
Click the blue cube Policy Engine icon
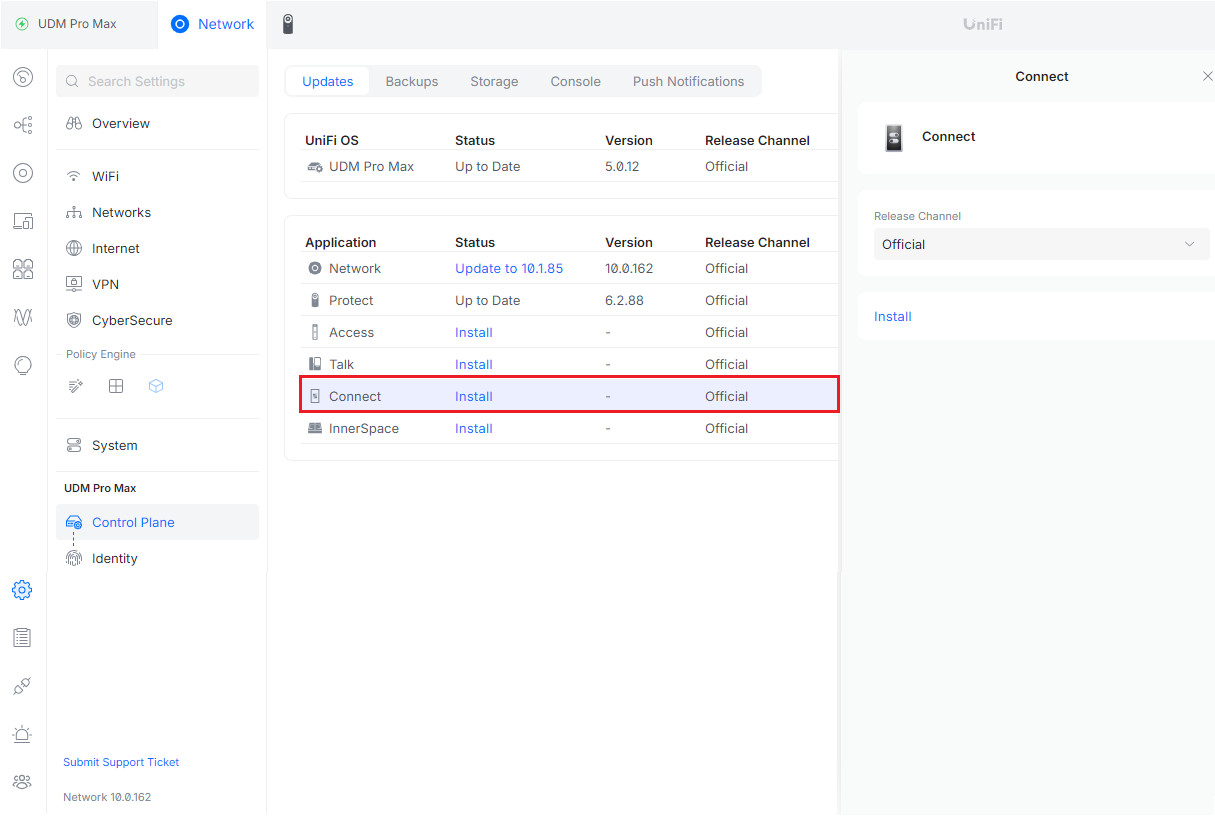click(156, 386)
